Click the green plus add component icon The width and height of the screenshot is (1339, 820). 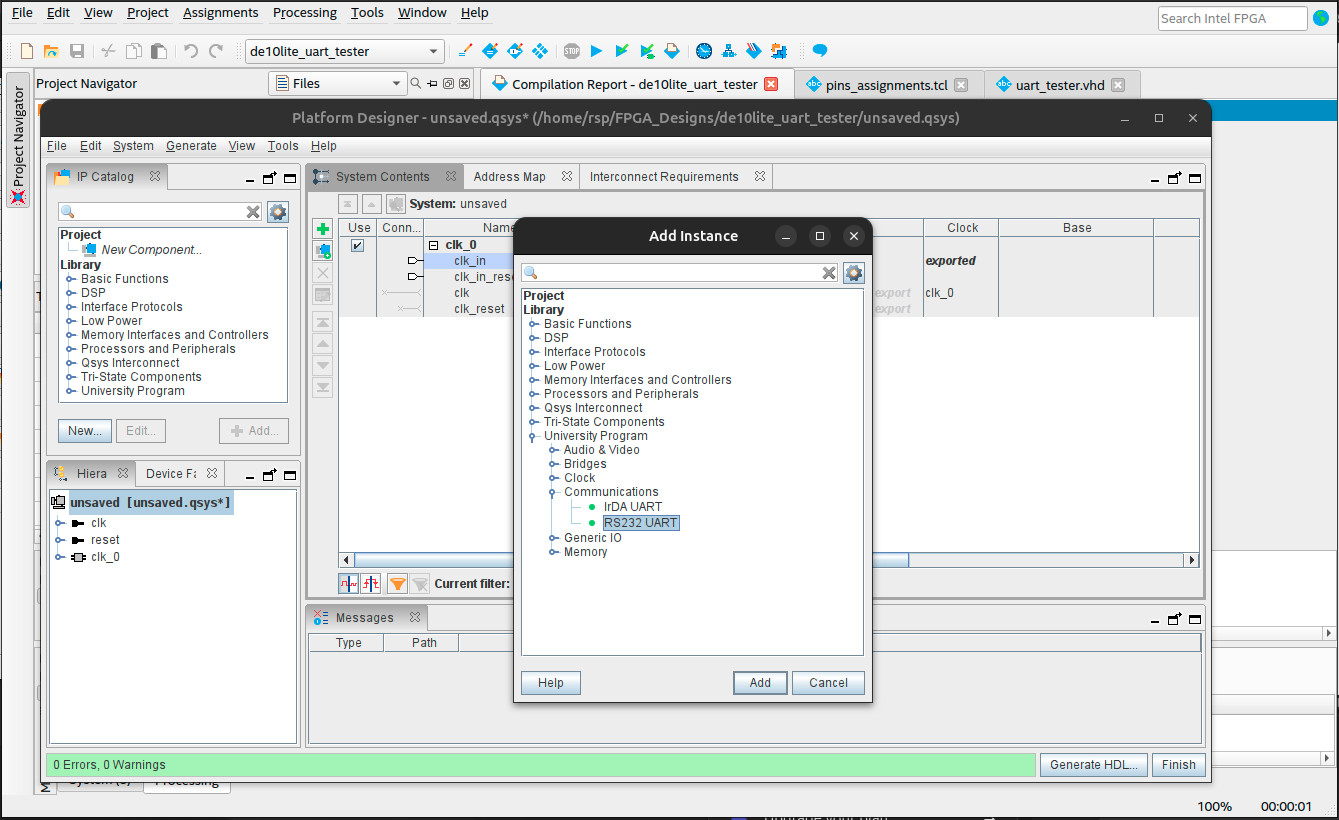coord(323,229)
